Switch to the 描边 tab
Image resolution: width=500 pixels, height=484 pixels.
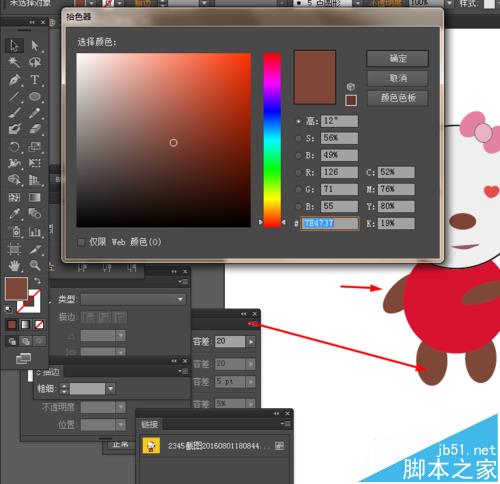tap(49, 372)
